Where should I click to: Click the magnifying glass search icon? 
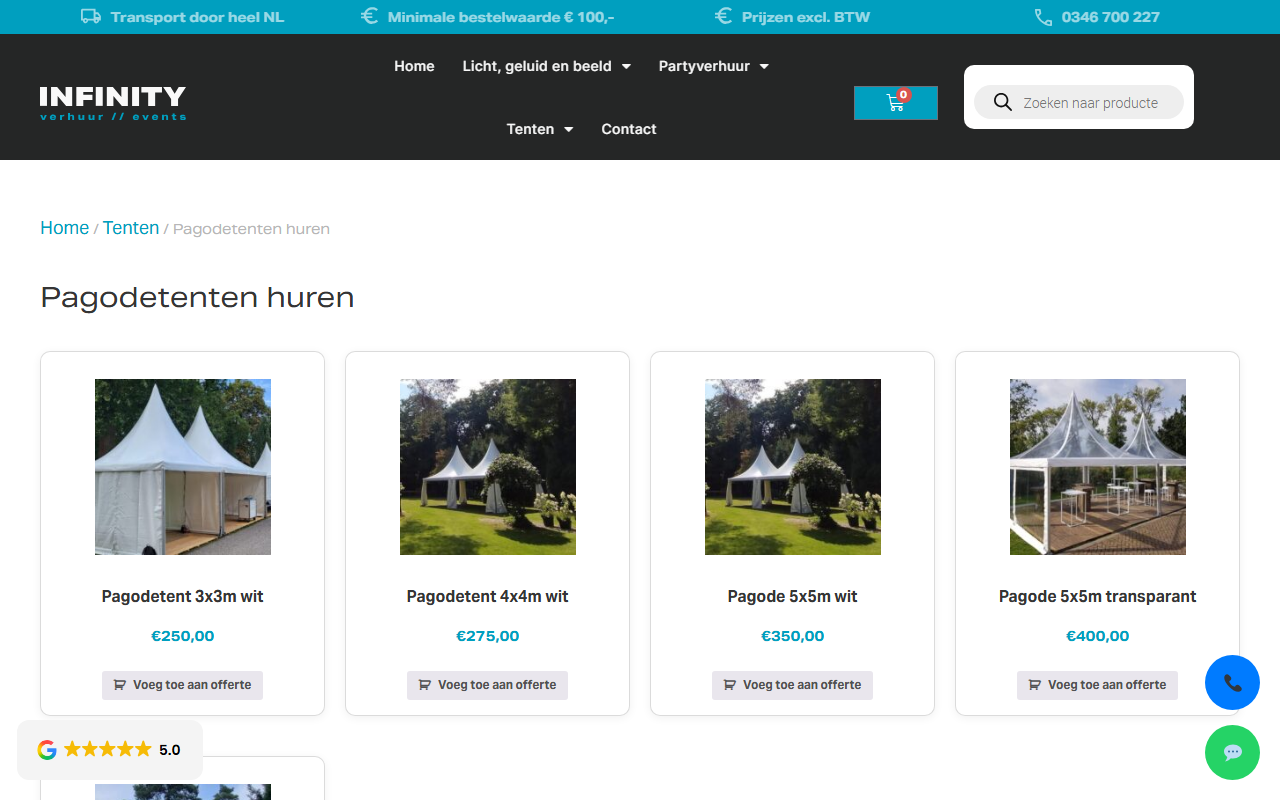point(1002,102)
